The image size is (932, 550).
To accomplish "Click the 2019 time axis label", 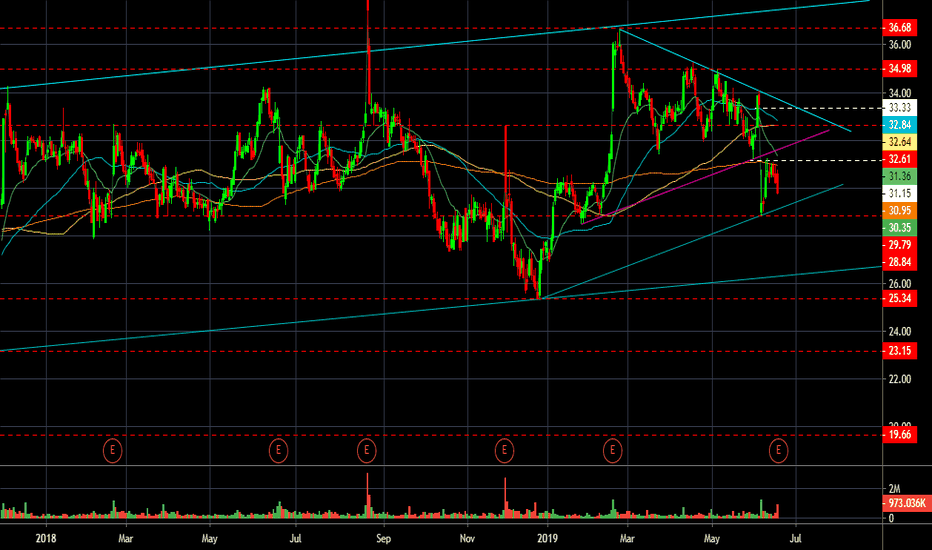I will coord(547,538).
